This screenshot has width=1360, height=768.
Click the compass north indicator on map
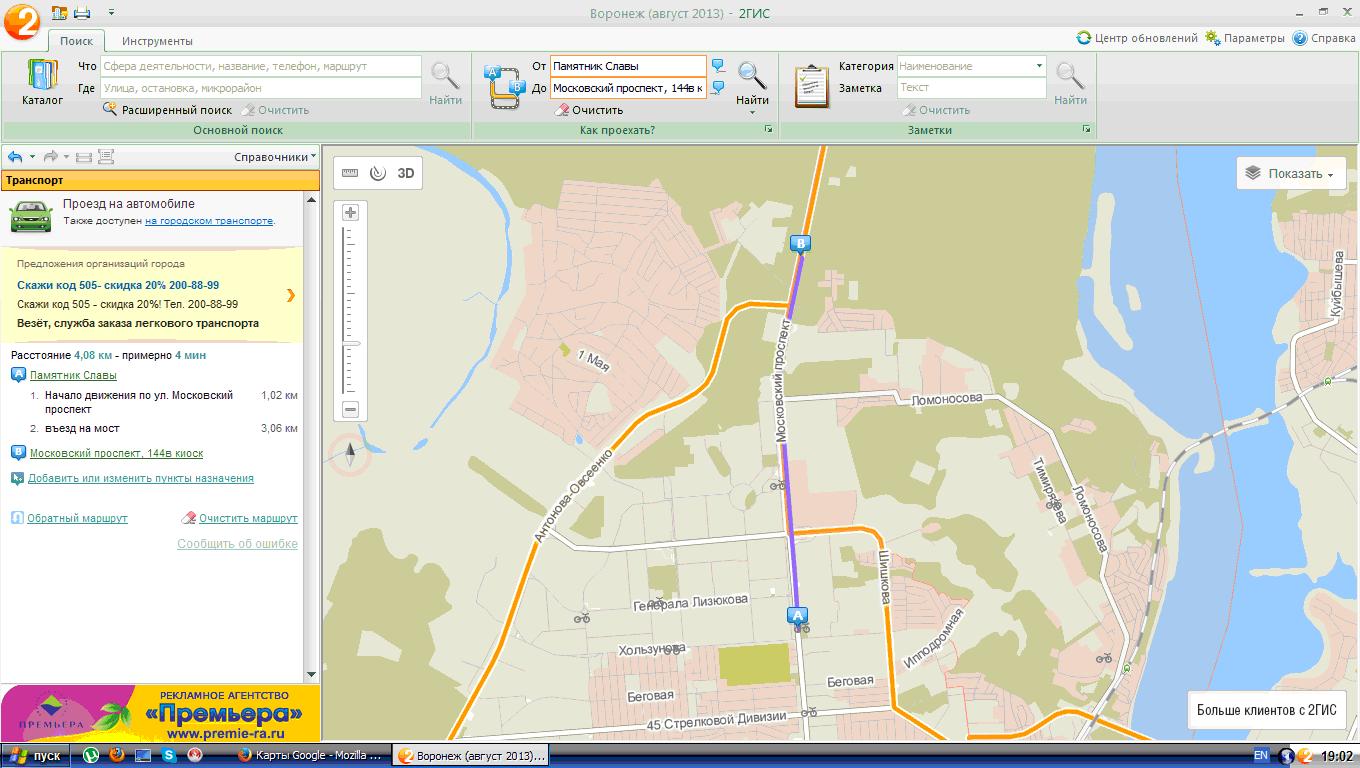coord(351,456)
